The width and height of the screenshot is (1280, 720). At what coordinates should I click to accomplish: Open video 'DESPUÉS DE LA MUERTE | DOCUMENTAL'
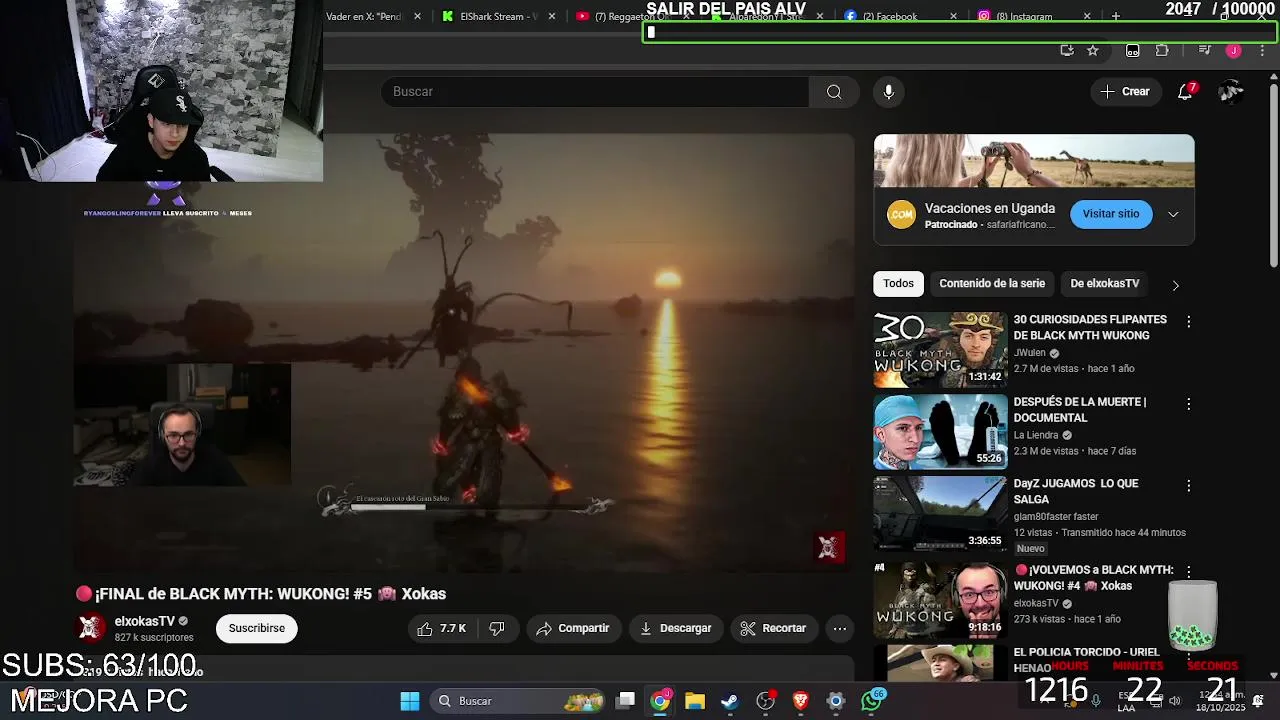point(1080,410)
